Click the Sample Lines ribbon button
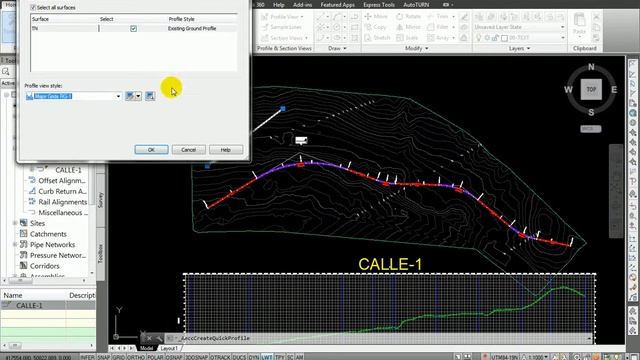The width and height of the screenshot is (640, 360). 281,27
